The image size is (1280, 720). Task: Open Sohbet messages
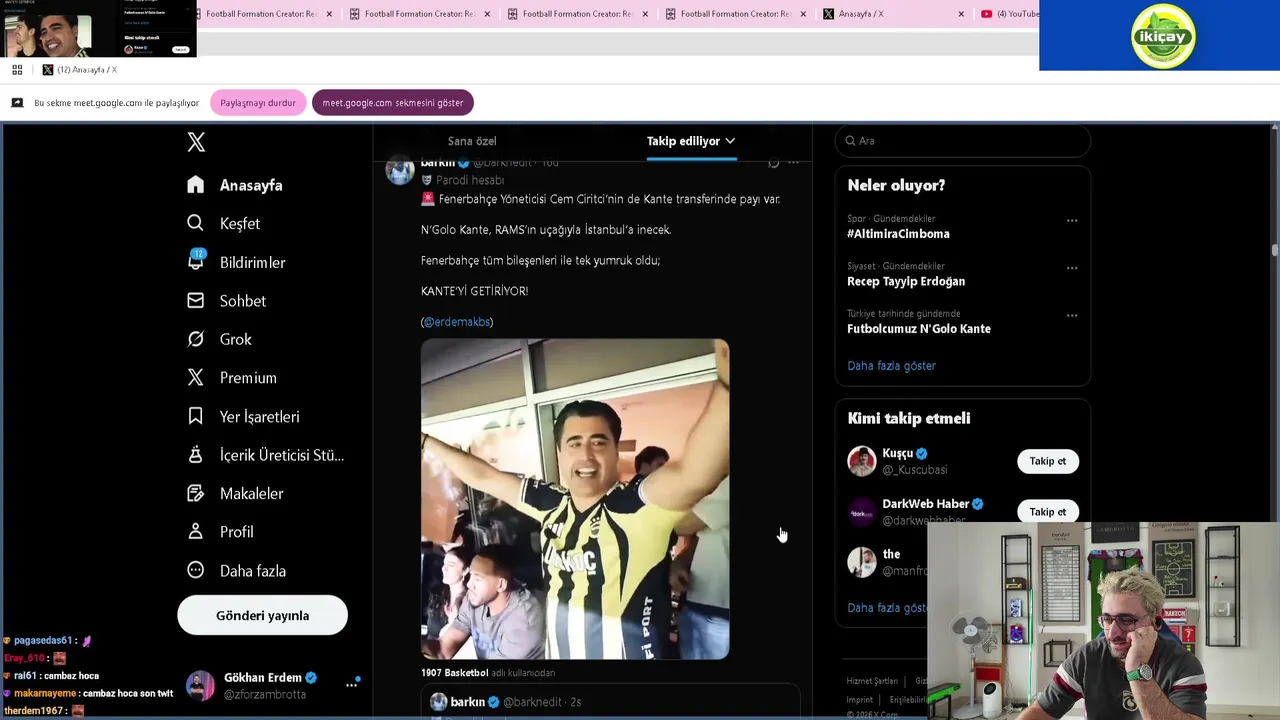click(227, 300)
